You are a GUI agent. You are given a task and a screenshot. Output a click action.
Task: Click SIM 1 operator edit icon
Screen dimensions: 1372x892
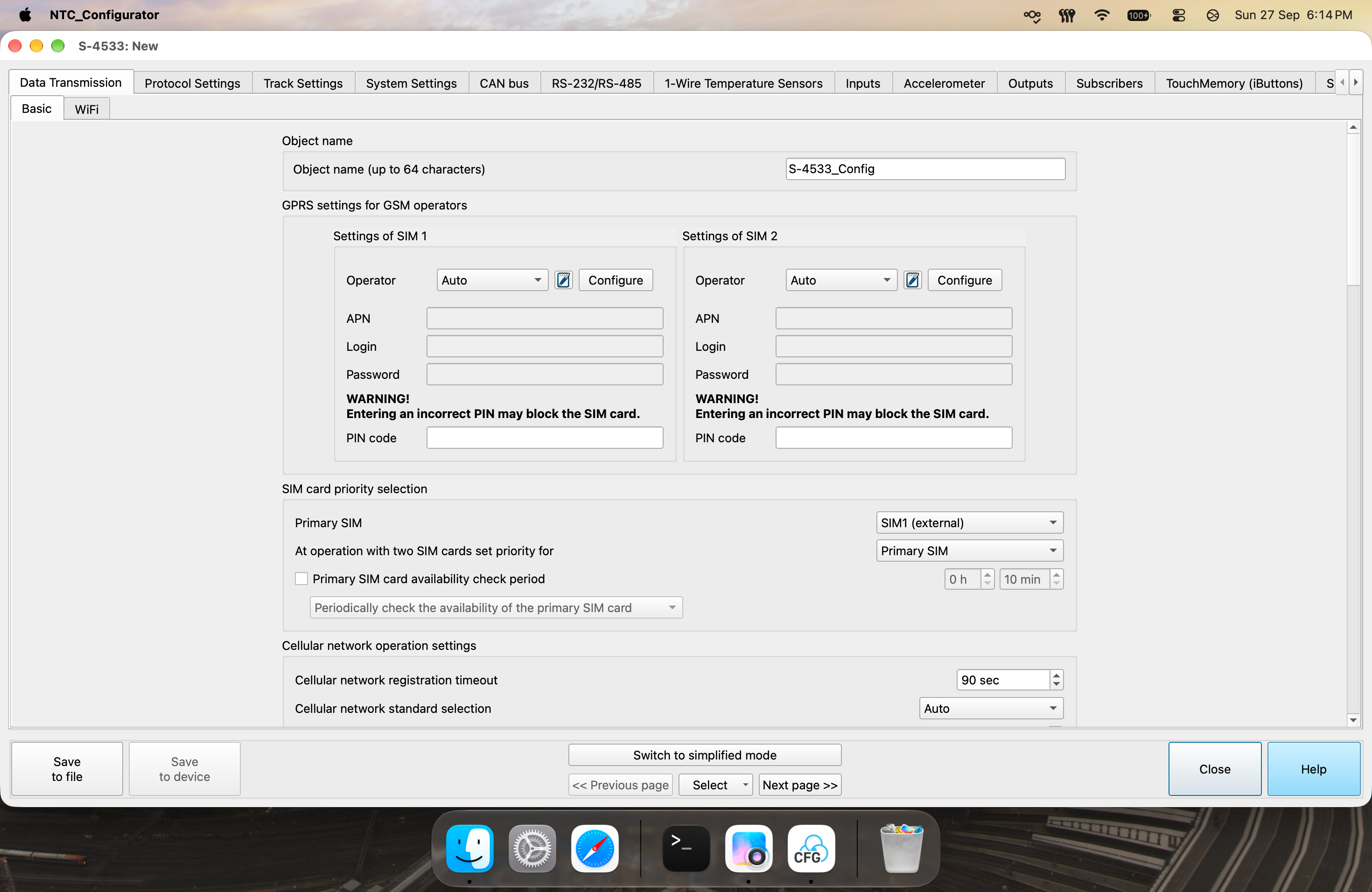[x=563, y=280]
